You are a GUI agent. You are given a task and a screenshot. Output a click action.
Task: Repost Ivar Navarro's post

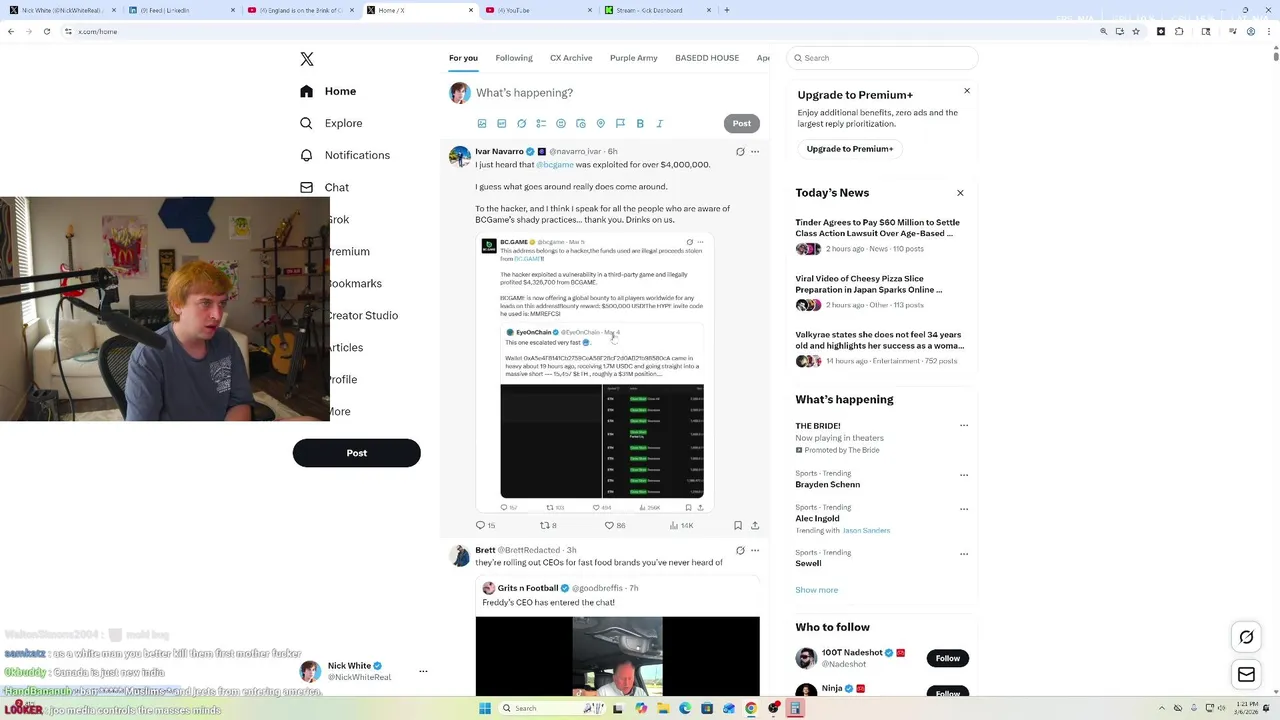(x=548, y=525)
